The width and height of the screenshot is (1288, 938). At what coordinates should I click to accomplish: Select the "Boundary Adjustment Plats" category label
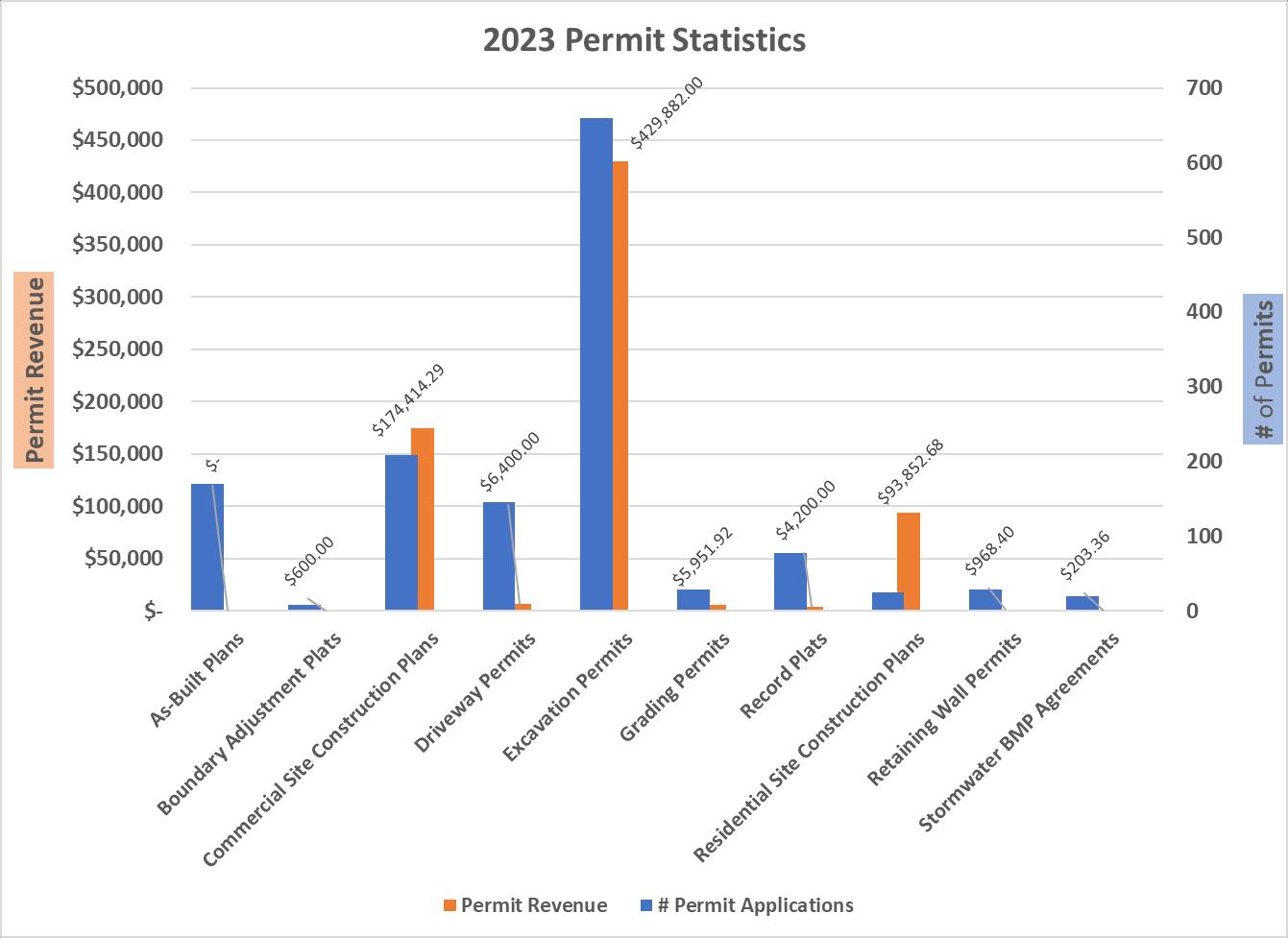248,724
